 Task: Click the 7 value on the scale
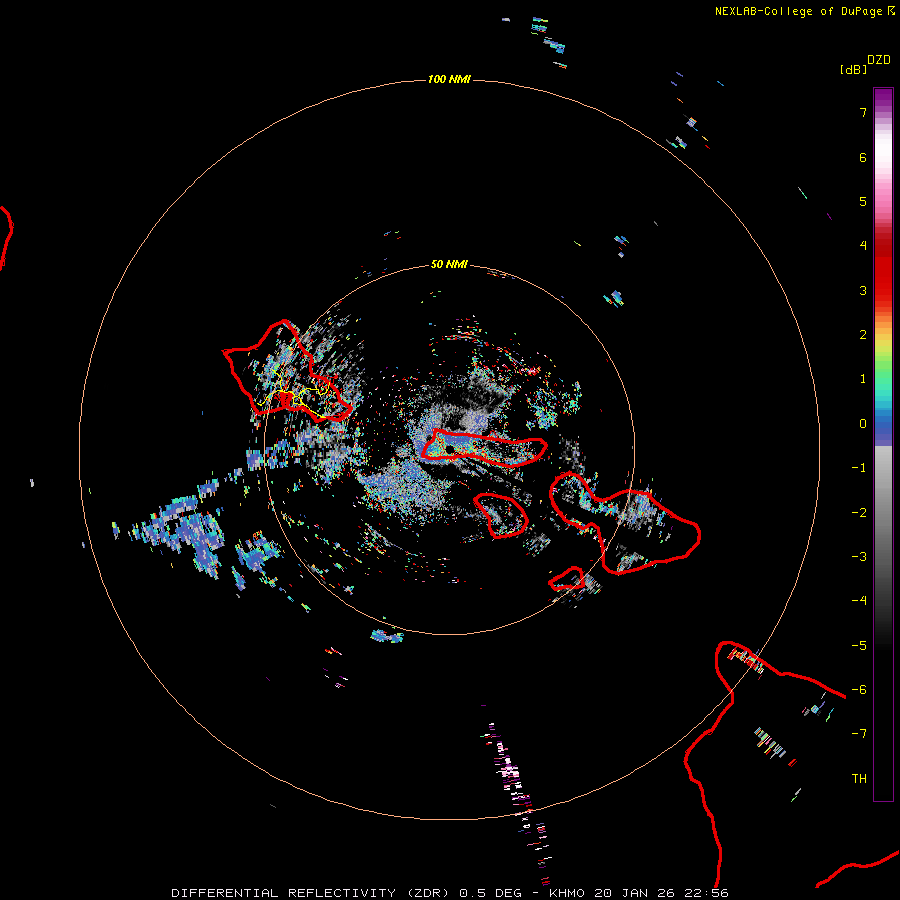[863, 112]
